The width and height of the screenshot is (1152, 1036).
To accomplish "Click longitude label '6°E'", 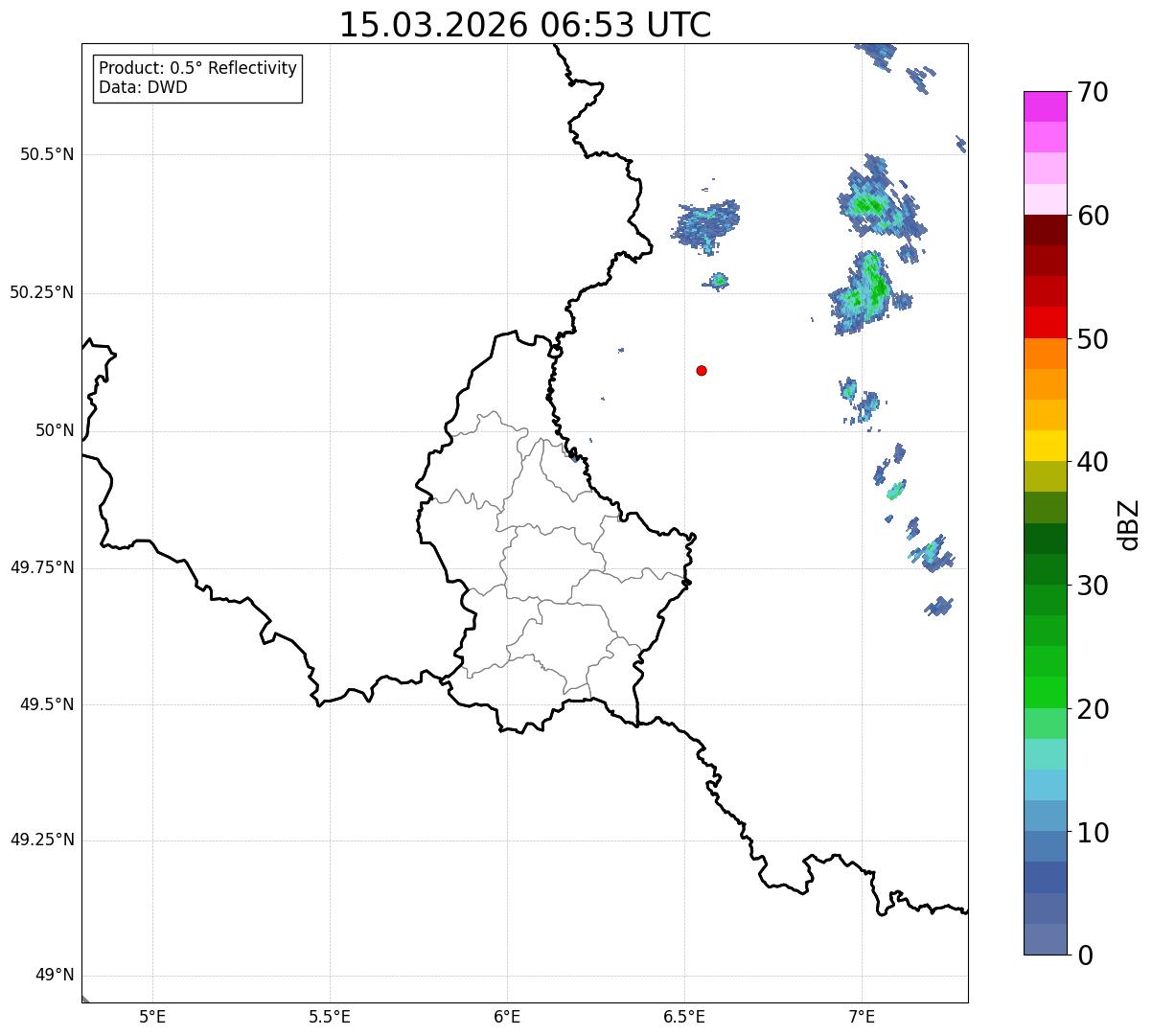I will (507, 1017).
